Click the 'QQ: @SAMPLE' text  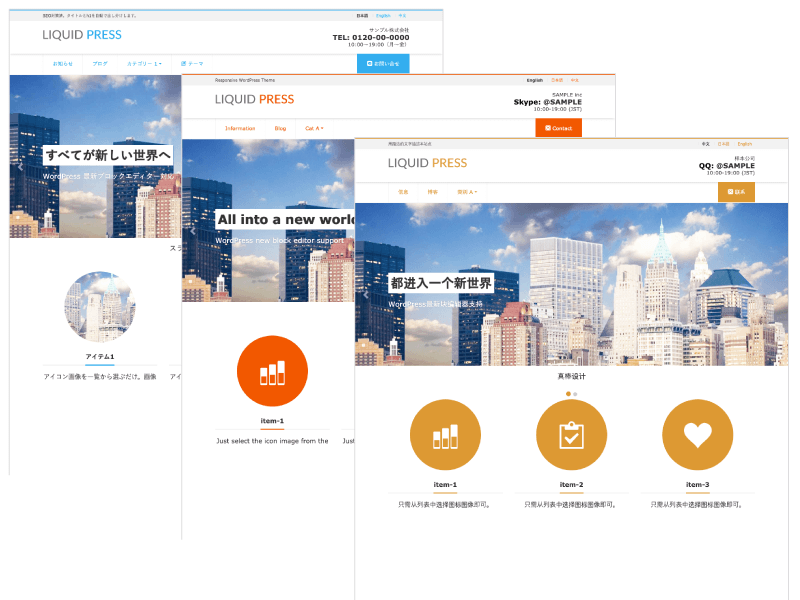click(727, 166)
